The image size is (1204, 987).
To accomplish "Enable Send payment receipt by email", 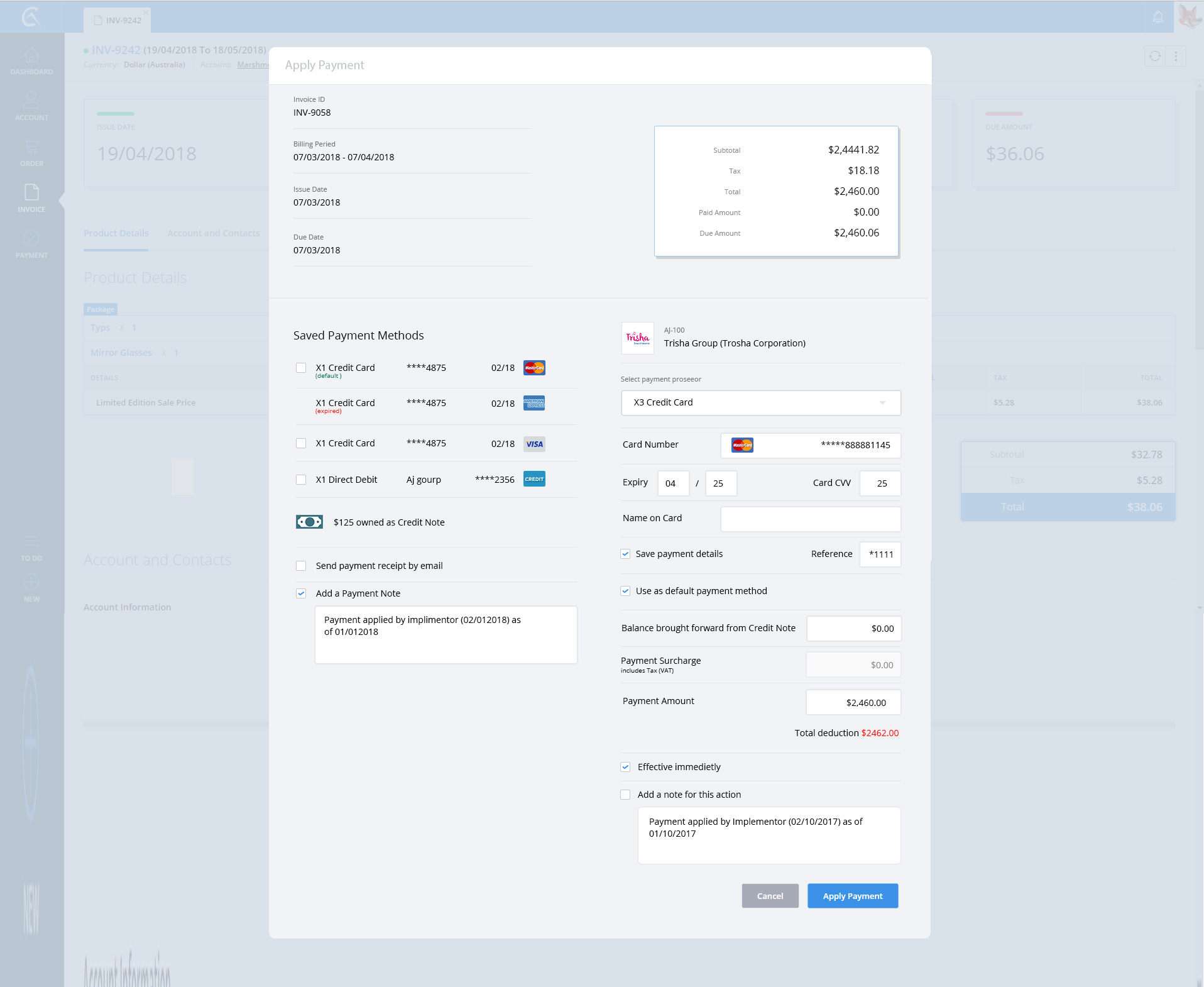I will [301, 566].
